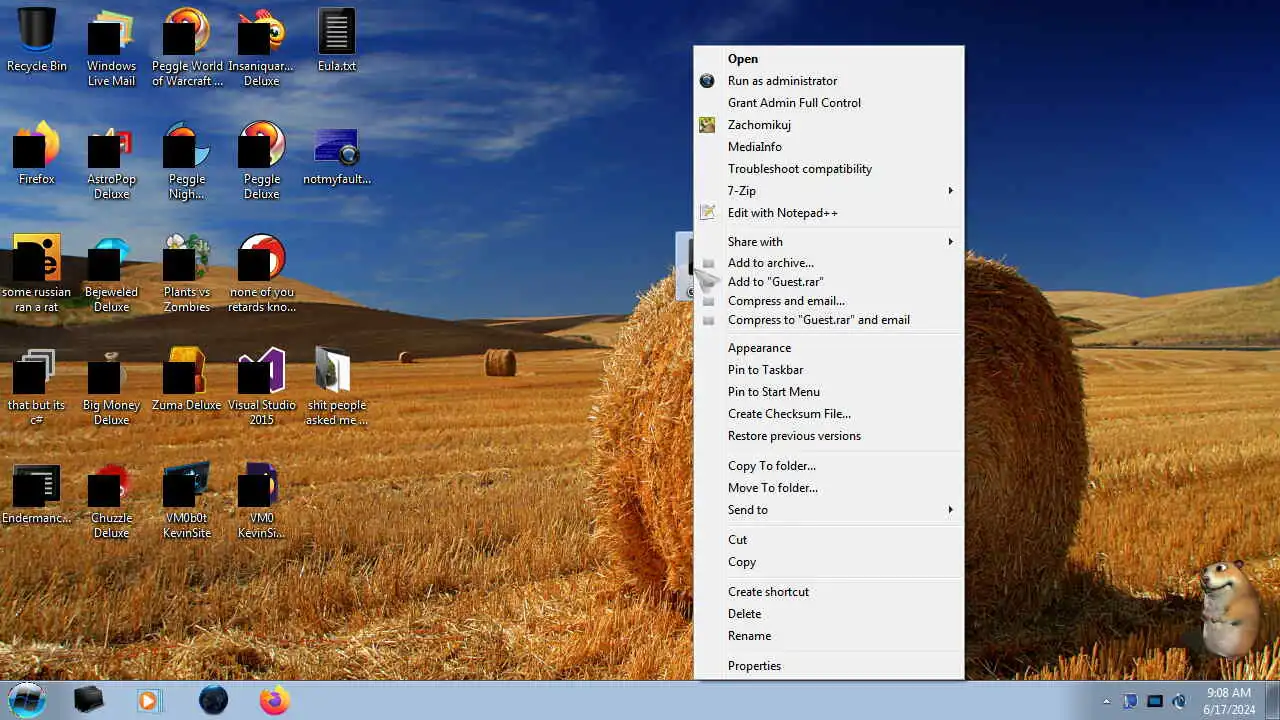Open Firefox from the taskbar
The width and height of the screenshot is (1280, 720).
pyautogui.click(x=275, y=700)
